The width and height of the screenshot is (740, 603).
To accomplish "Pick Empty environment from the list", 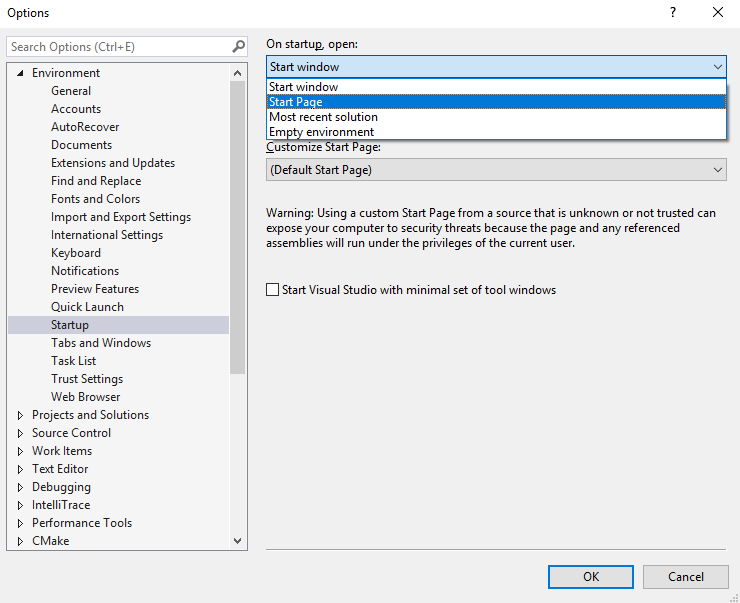I will [x=321, y=132].
